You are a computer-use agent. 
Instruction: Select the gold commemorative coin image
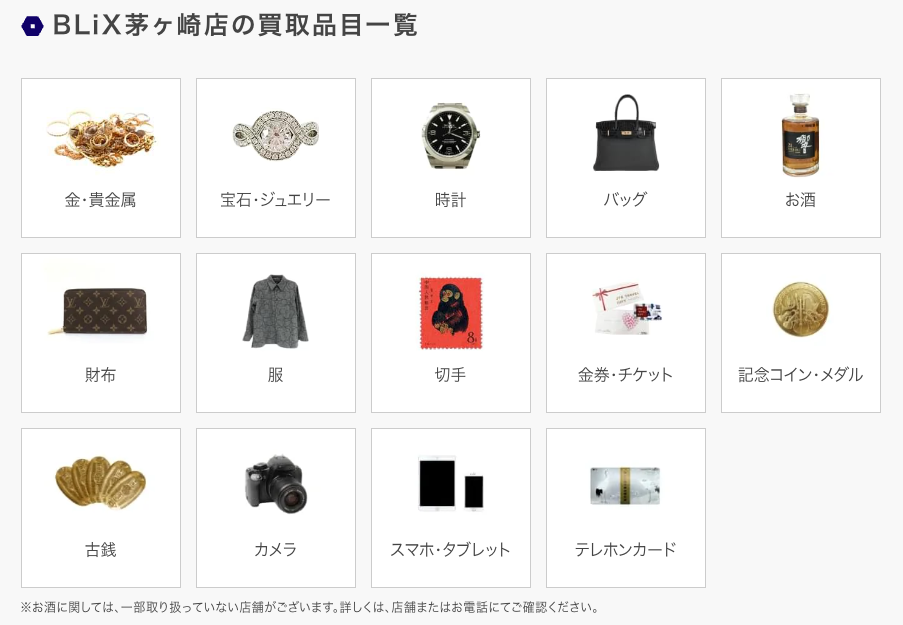pyautogui.click(x=800, y=309)
